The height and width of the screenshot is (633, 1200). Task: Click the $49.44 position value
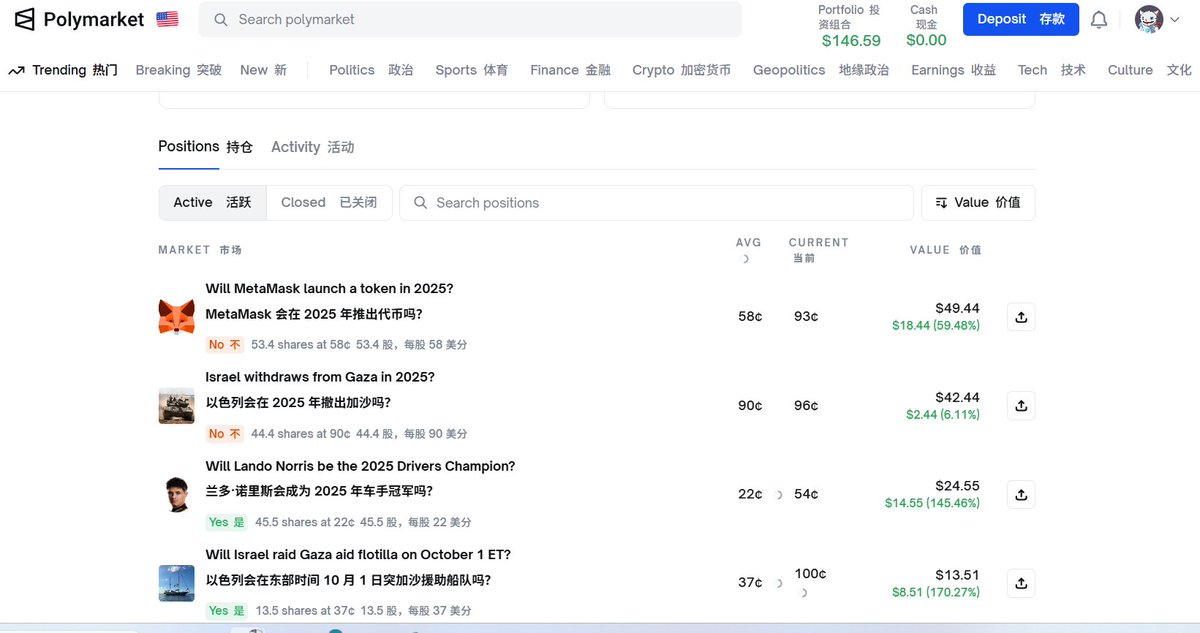(x=957, y=308)
